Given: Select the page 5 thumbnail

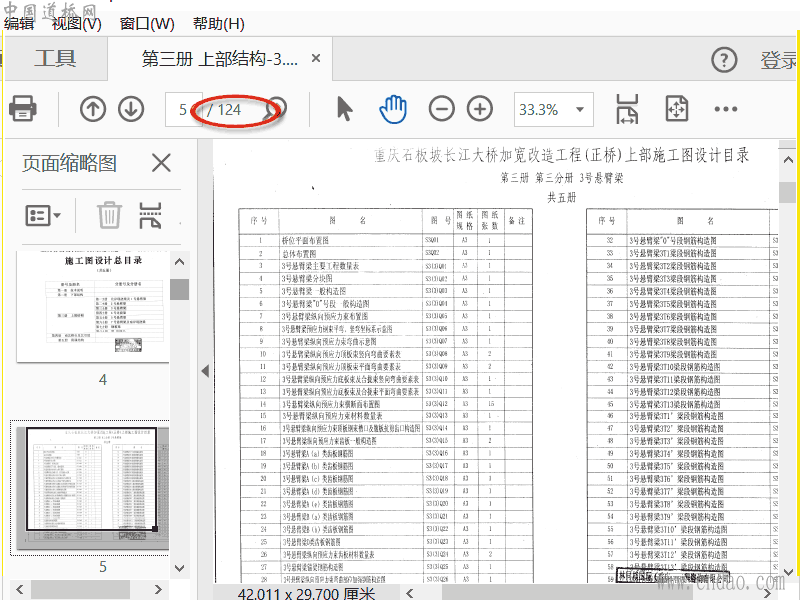Looking at the screenshot, I should point(92,487).
